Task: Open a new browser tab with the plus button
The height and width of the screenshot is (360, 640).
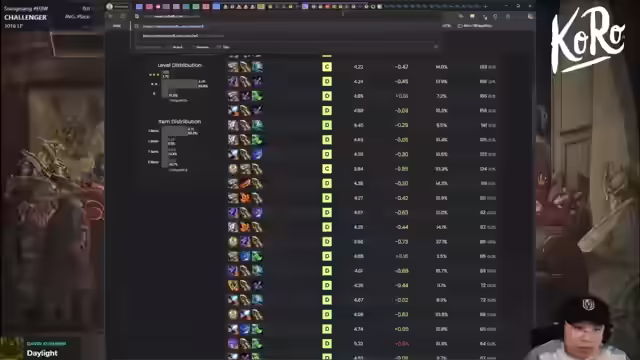Action: point(485,6)
